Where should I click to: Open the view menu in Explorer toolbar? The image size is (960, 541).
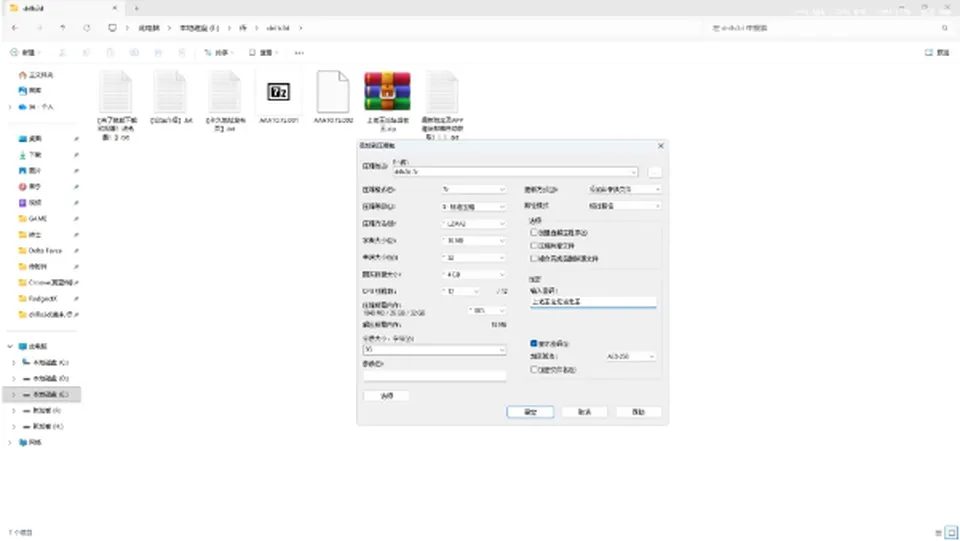coord(263,53)
